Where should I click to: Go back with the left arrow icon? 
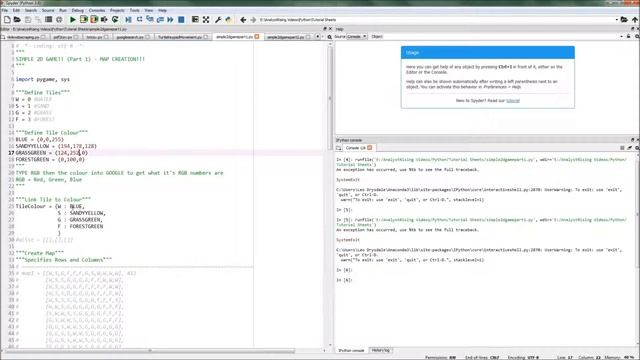coord(243,20)
